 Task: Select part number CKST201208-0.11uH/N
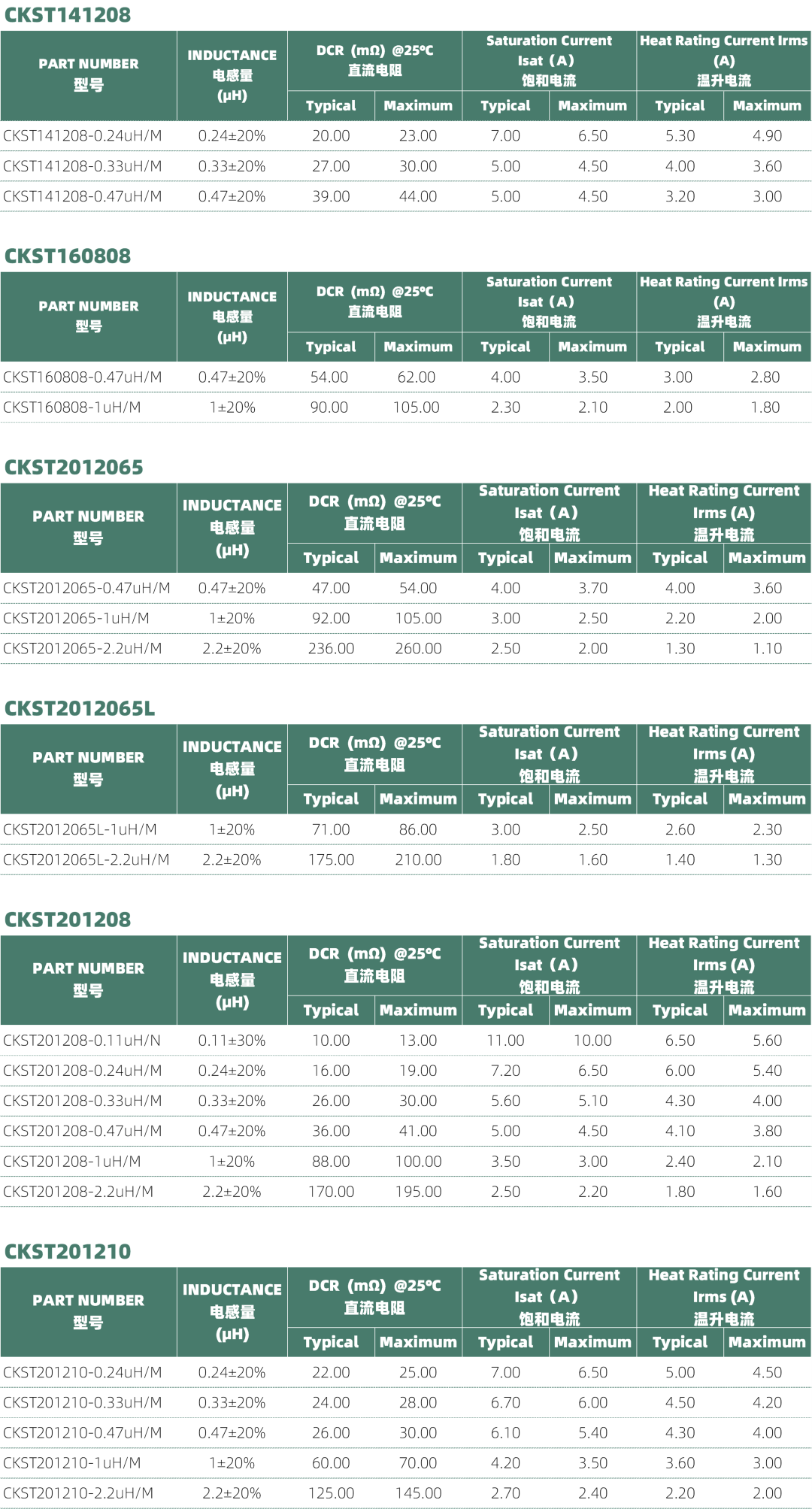tap(82, 1041)
